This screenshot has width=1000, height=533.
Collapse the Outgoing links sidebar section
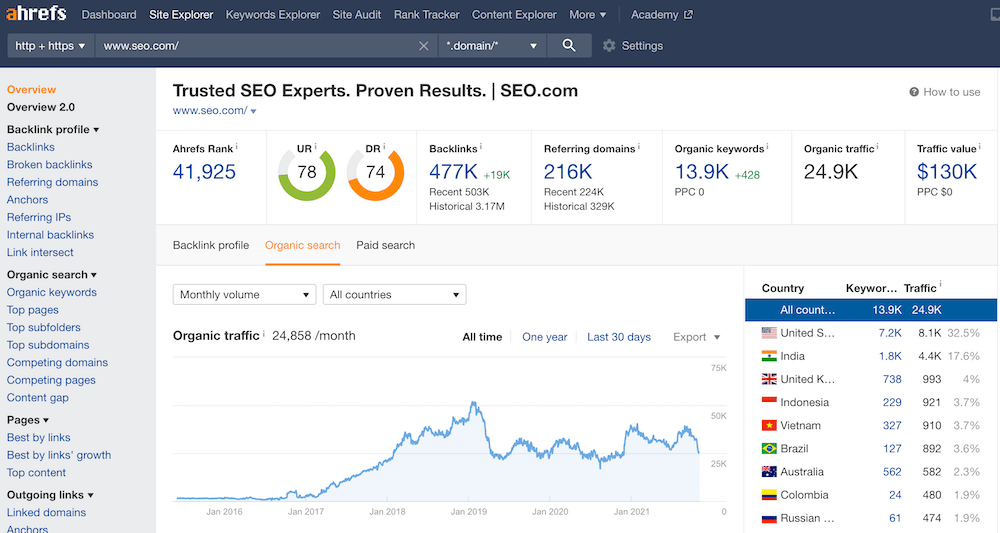(50, 495)
